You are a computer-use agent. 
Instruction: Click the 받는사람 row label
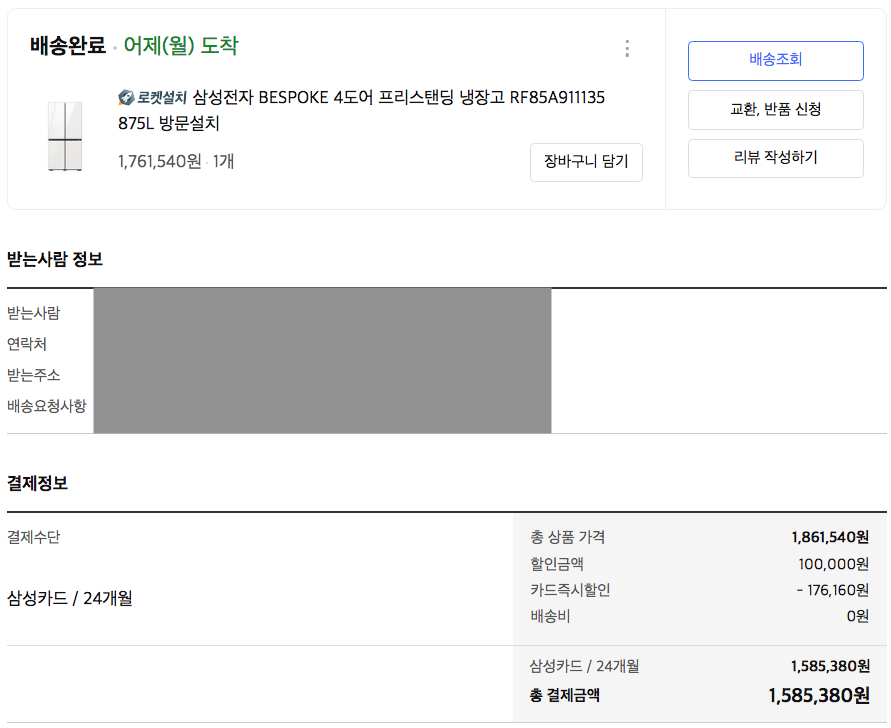tap(33, 313)
